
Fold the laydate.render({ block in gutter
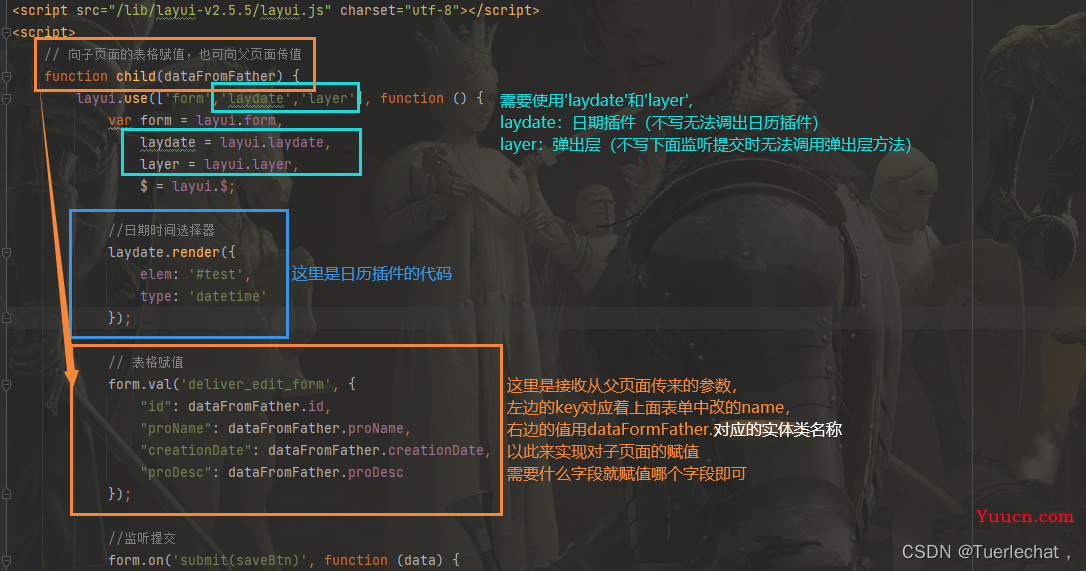(x=6, y=252)
